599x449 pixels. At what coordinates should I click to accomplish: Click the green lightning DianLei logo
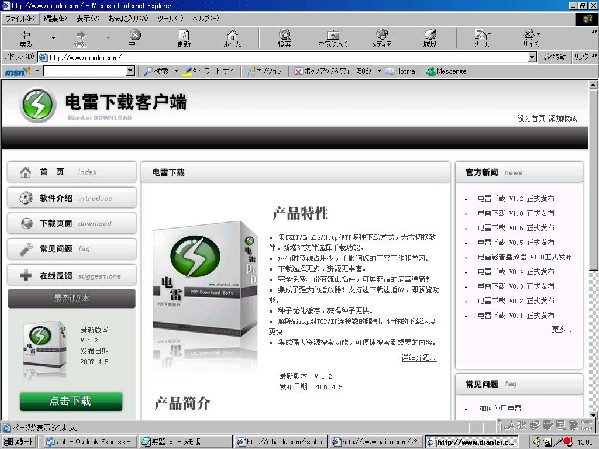(x=38, y=105)
